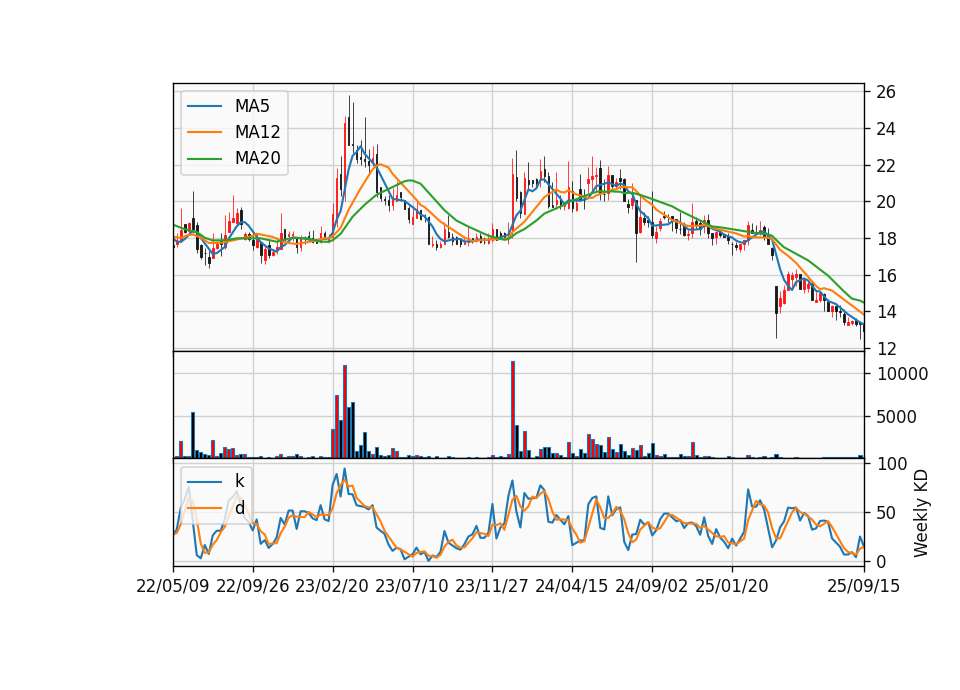This screenshot has width=960, height=690.
Task: Click the 24/04/15 date tick label
Action: pos(571,586)
